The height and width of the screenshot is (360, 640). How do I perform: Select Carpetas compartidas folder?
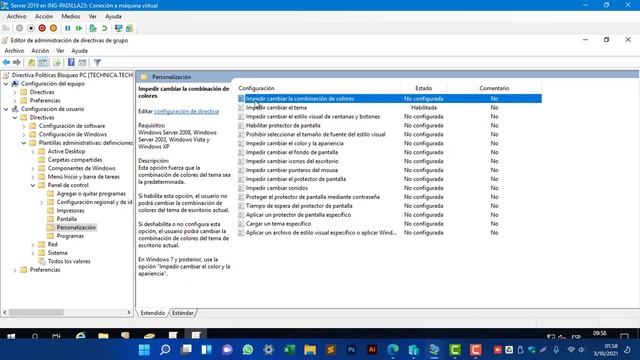tap(75, 160)
